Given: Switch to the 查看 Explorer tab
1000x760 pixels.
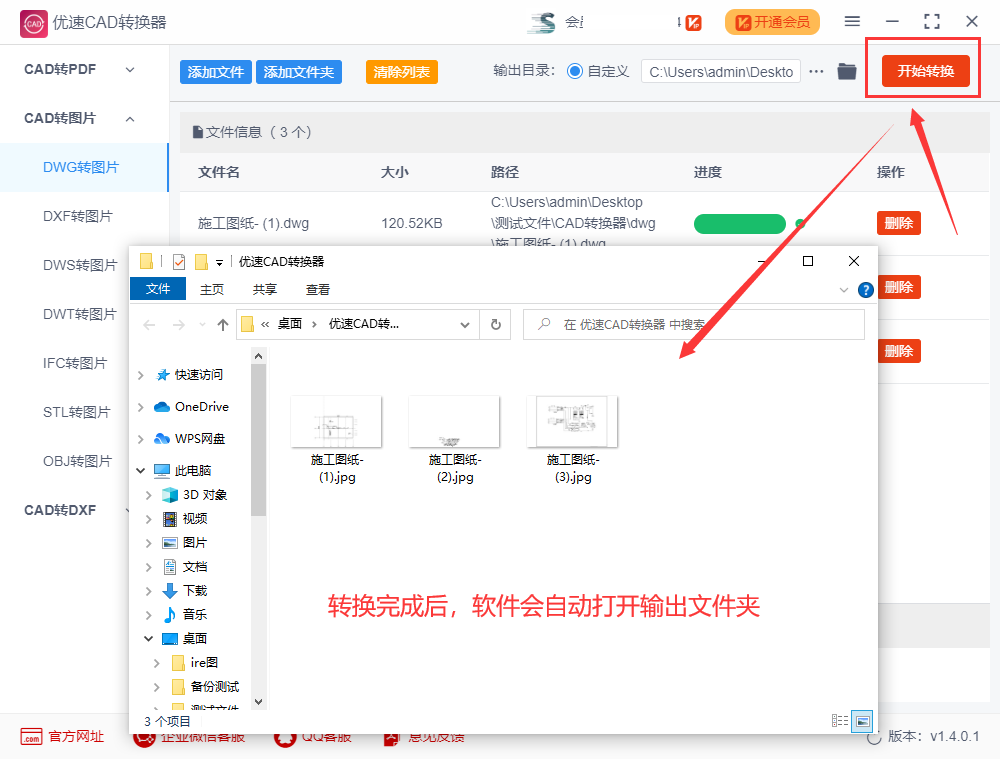Looking at the screenshot, I should coord(317,289).
